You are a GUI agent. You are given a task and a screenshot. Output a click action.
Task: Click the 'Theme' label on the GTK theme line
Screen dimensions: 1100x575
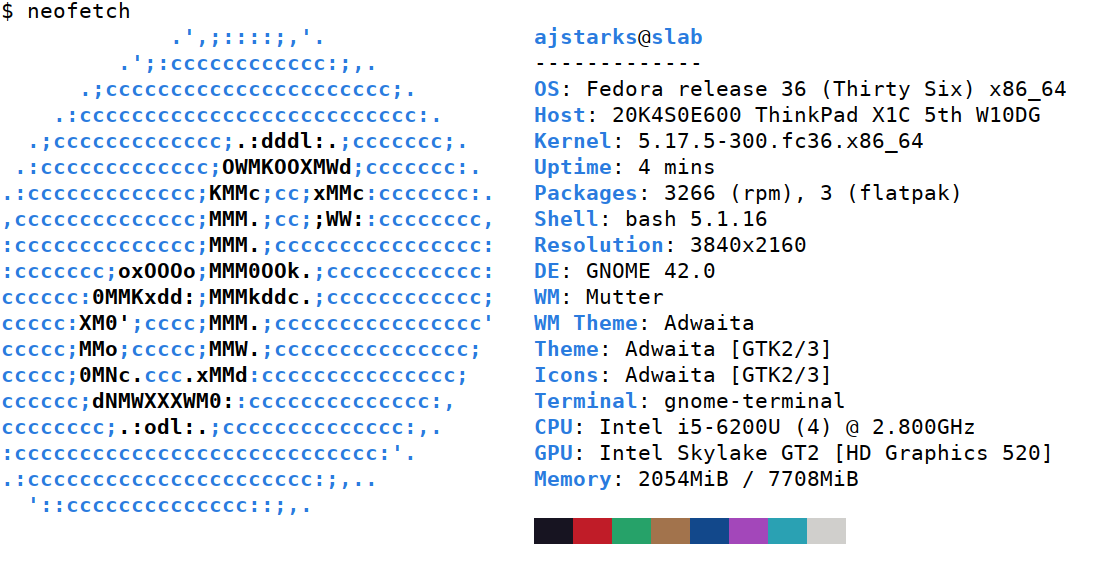point(566,349)
